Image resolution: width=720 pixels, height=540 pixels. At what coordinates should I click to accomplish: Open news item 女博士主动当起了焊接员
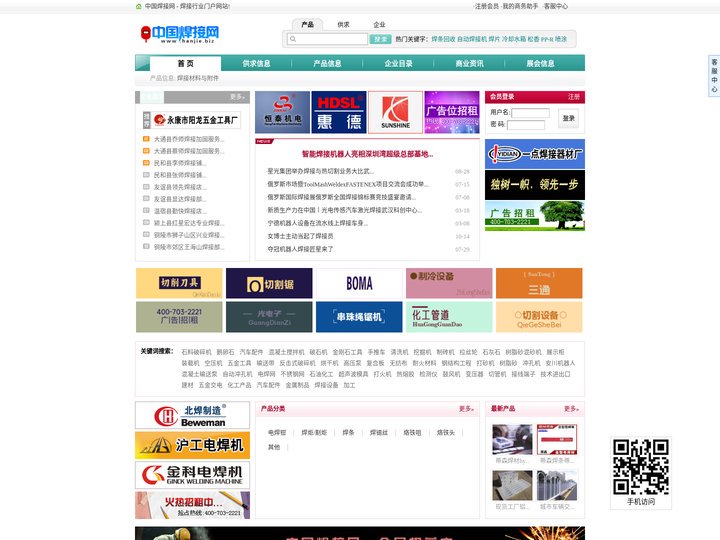pyautogui.click(x=300, y=236)
